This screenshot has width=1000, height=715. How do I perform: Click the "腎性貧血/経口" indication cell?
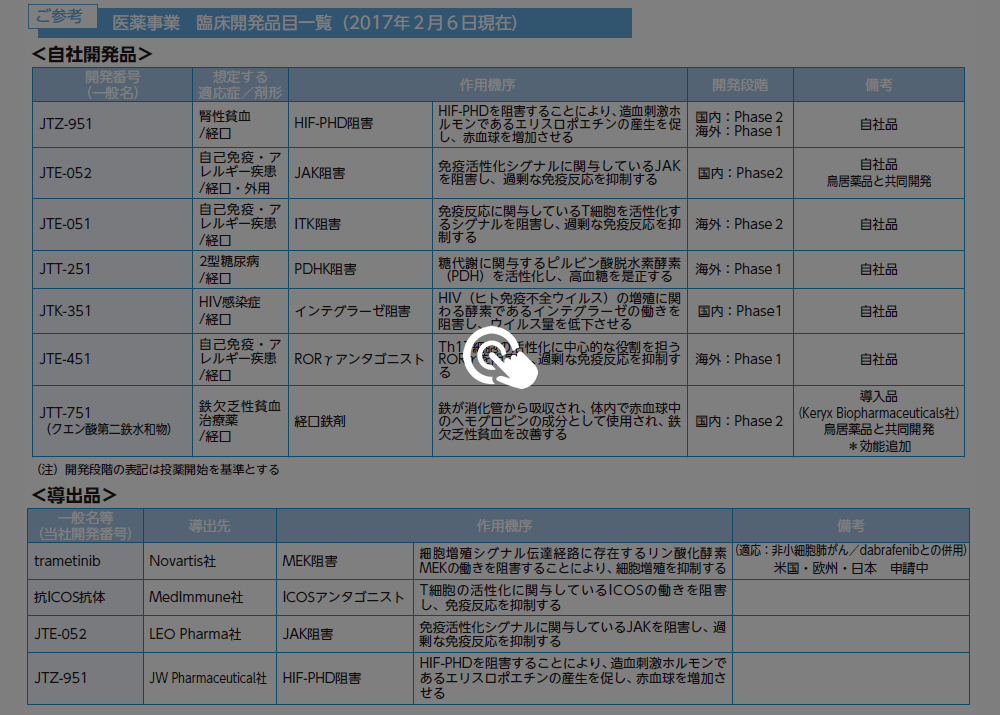(240, 124)
